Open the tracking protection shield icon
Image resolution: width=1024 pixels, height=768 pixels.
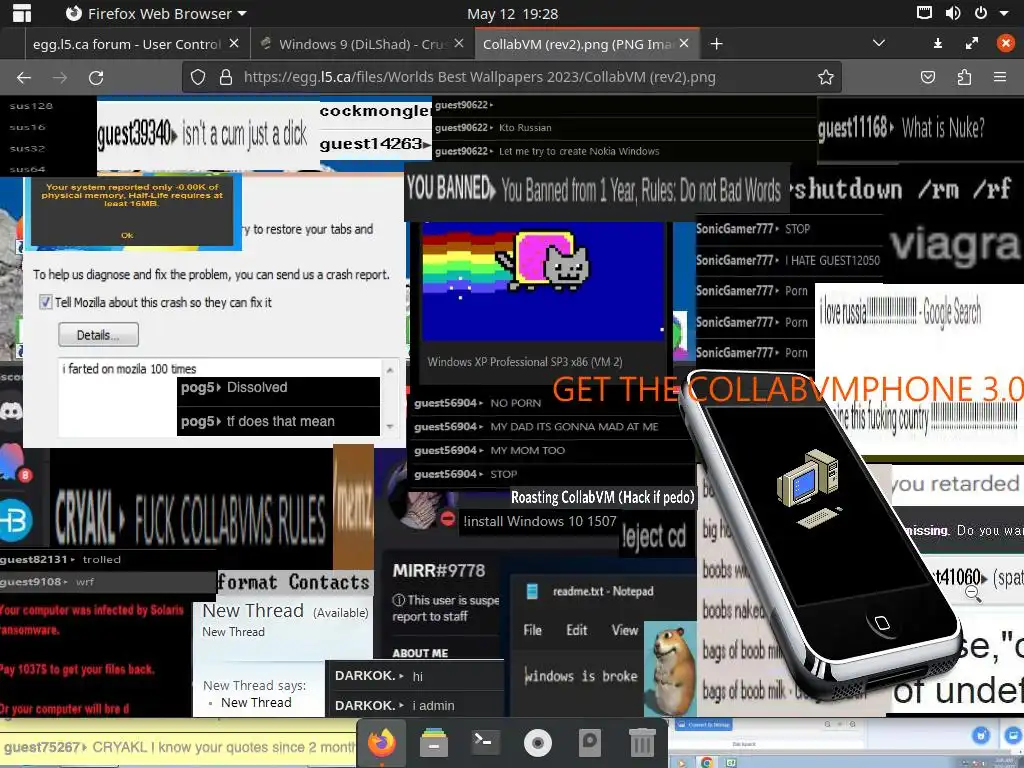[x=198, y=78]
